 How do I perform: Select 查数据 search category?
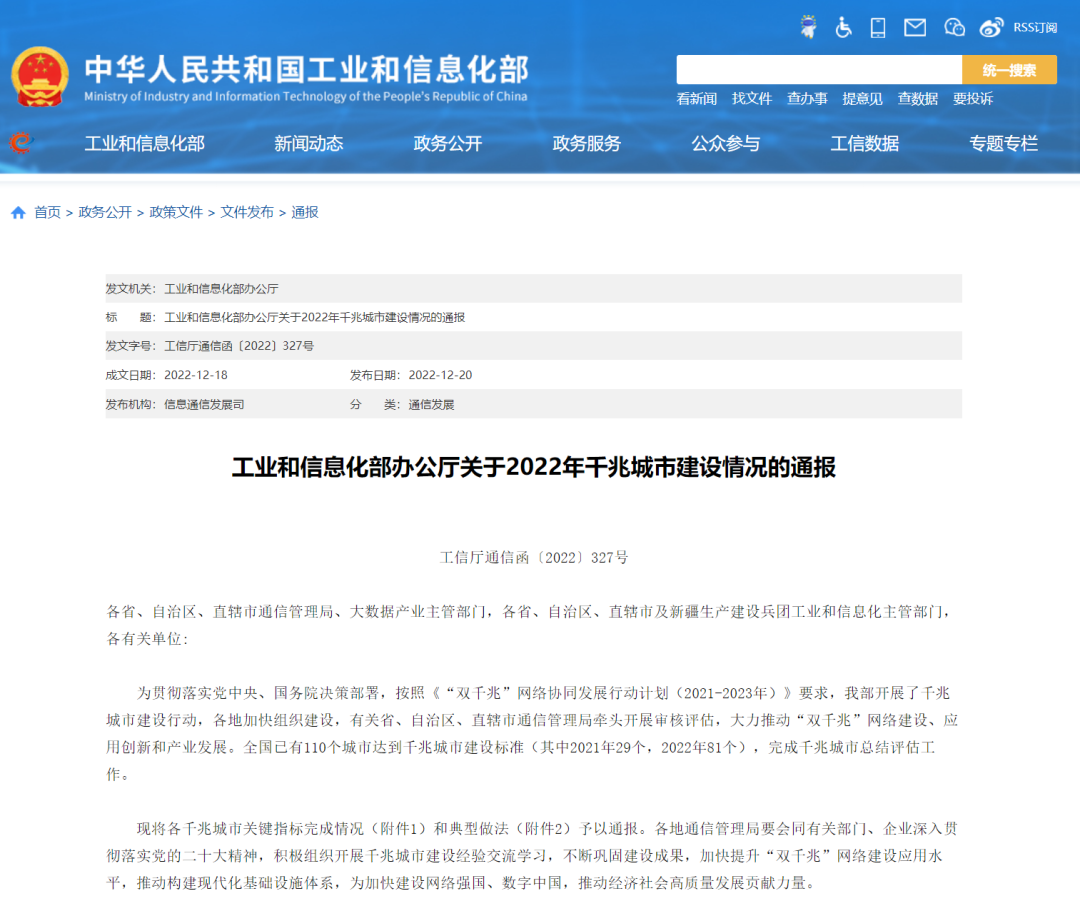pos(917,99)
